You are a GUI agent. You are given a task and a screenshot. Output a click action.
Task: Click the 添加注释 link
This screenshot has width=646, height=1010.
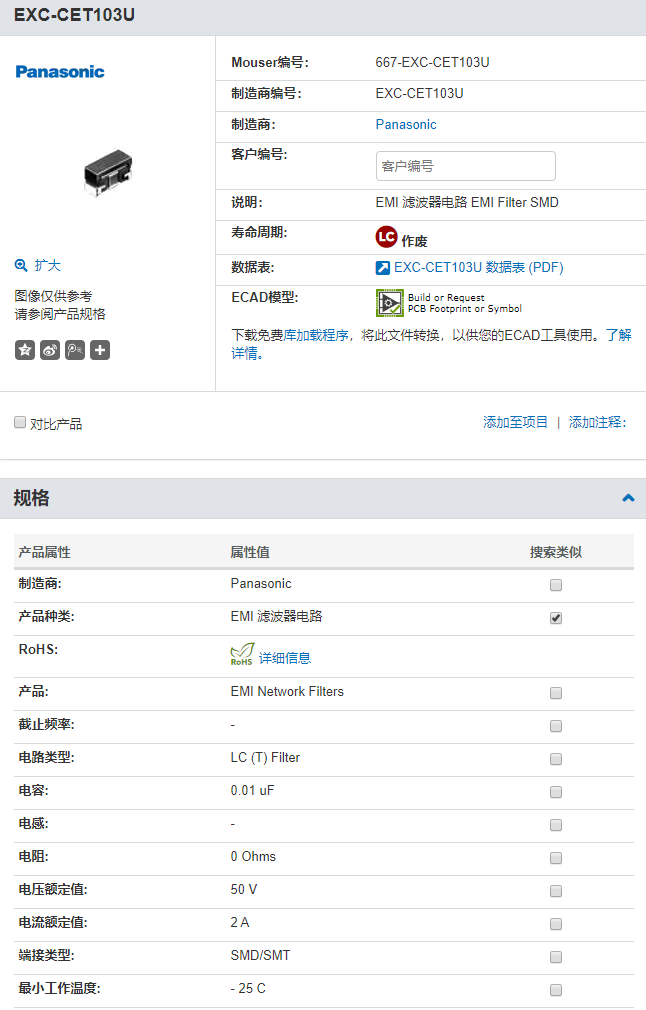[x=597, y=423]
